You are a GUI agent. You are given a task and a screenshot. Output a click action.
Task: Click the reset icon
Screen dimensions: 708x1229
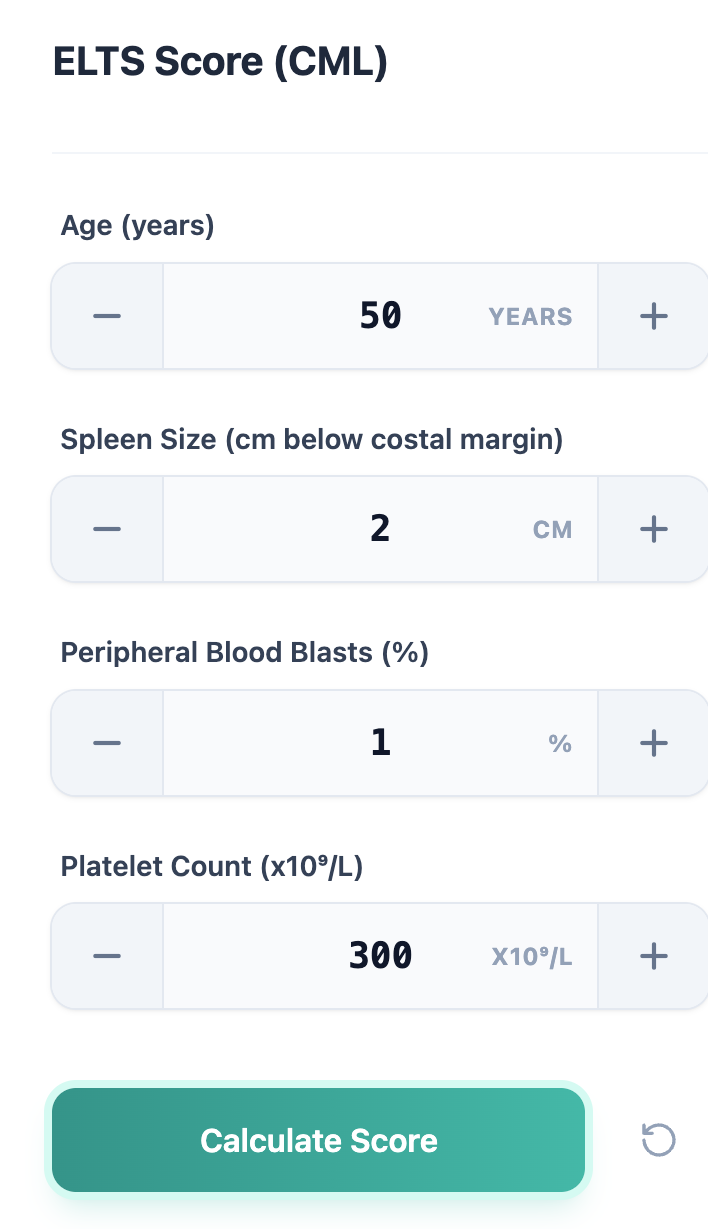pos(657,1139)
